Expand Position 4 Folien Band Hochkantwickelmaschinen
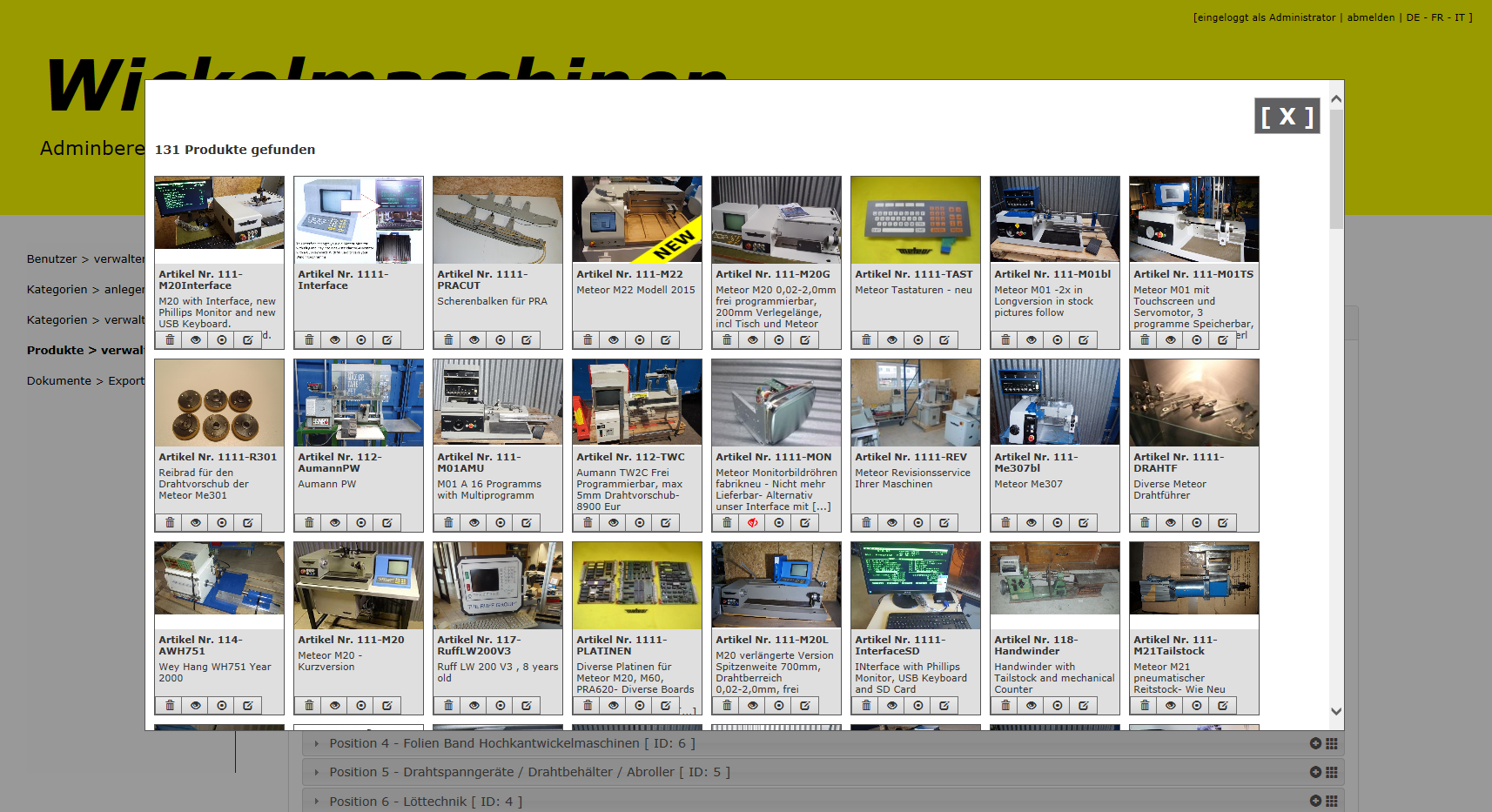The image size is (1492, 812). click(511, 743)
